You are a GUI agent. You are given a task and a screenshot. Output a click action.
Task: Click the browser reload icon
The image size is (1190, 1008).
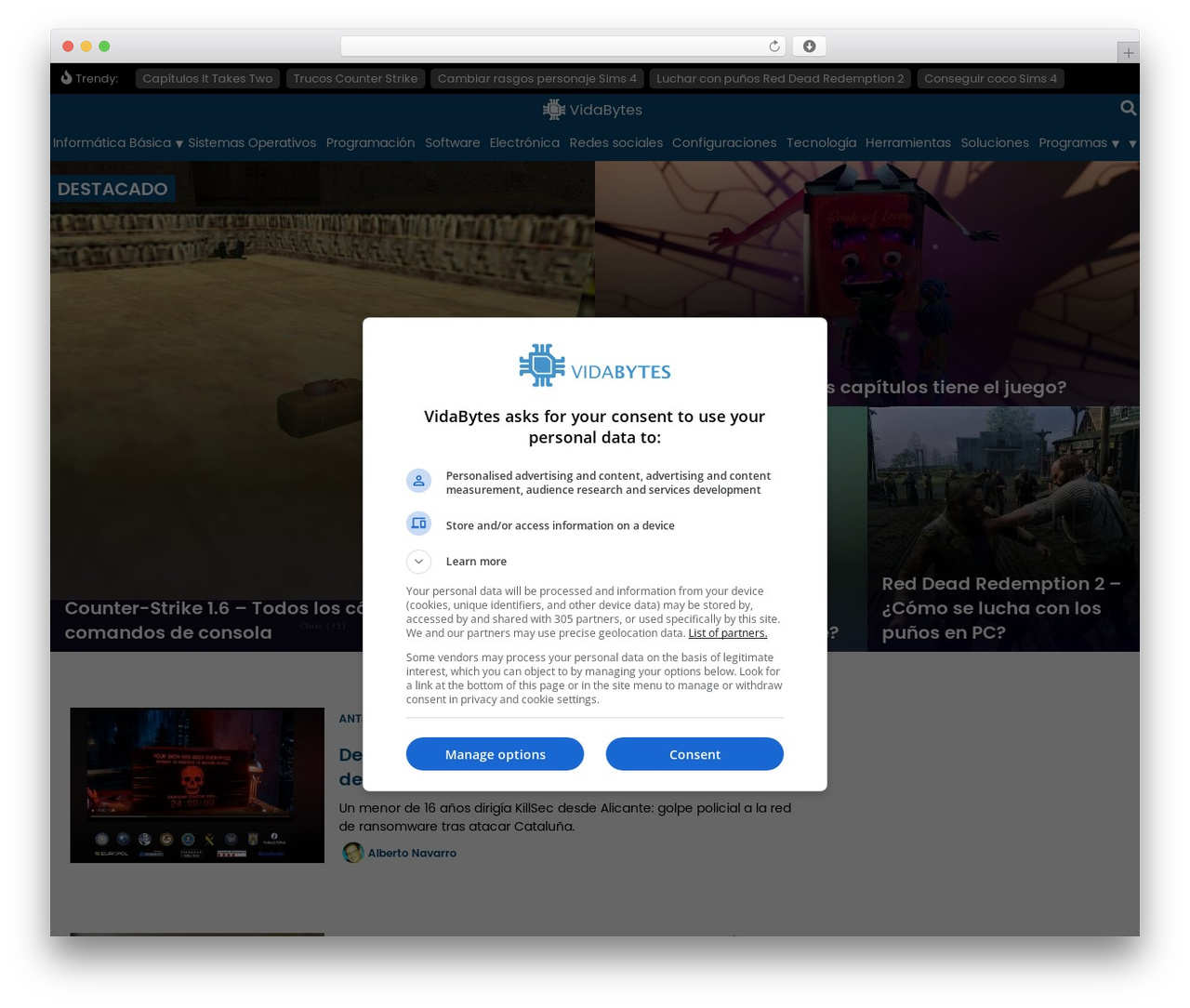click(x=773, y=46)
